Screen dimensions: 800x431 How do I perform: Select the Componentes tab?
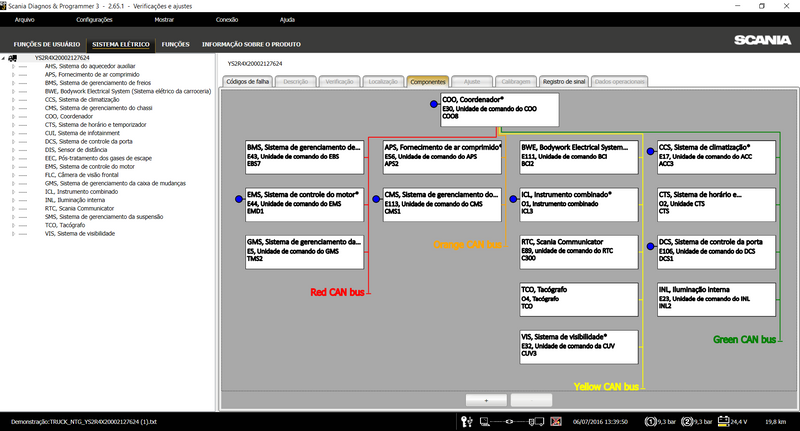click(x=428, y=82)
